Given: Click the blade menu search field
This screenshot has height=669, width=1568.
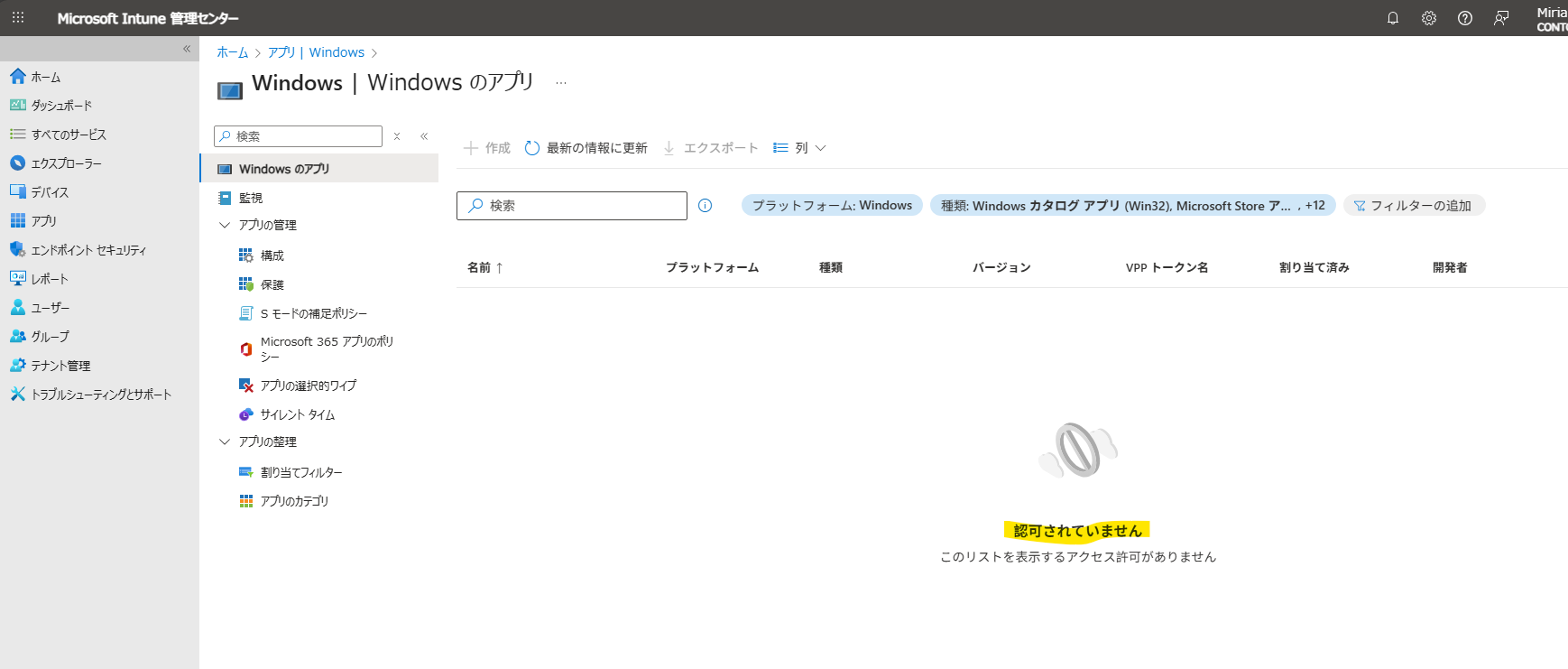Looking at the screenshot, I should 298,136.
